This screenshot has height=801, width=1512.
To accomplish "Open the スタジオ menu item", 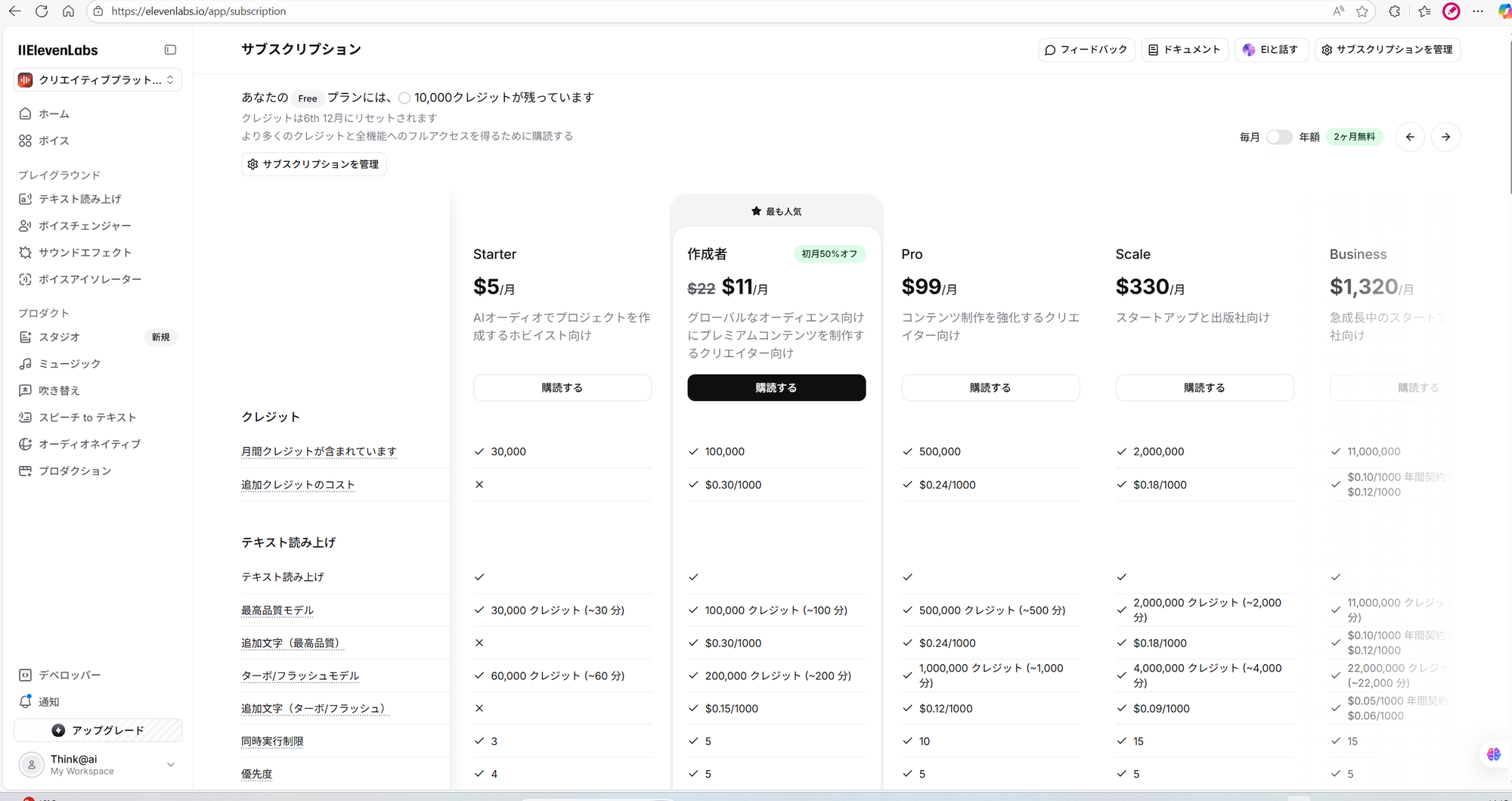I will (x=59, y=337).
